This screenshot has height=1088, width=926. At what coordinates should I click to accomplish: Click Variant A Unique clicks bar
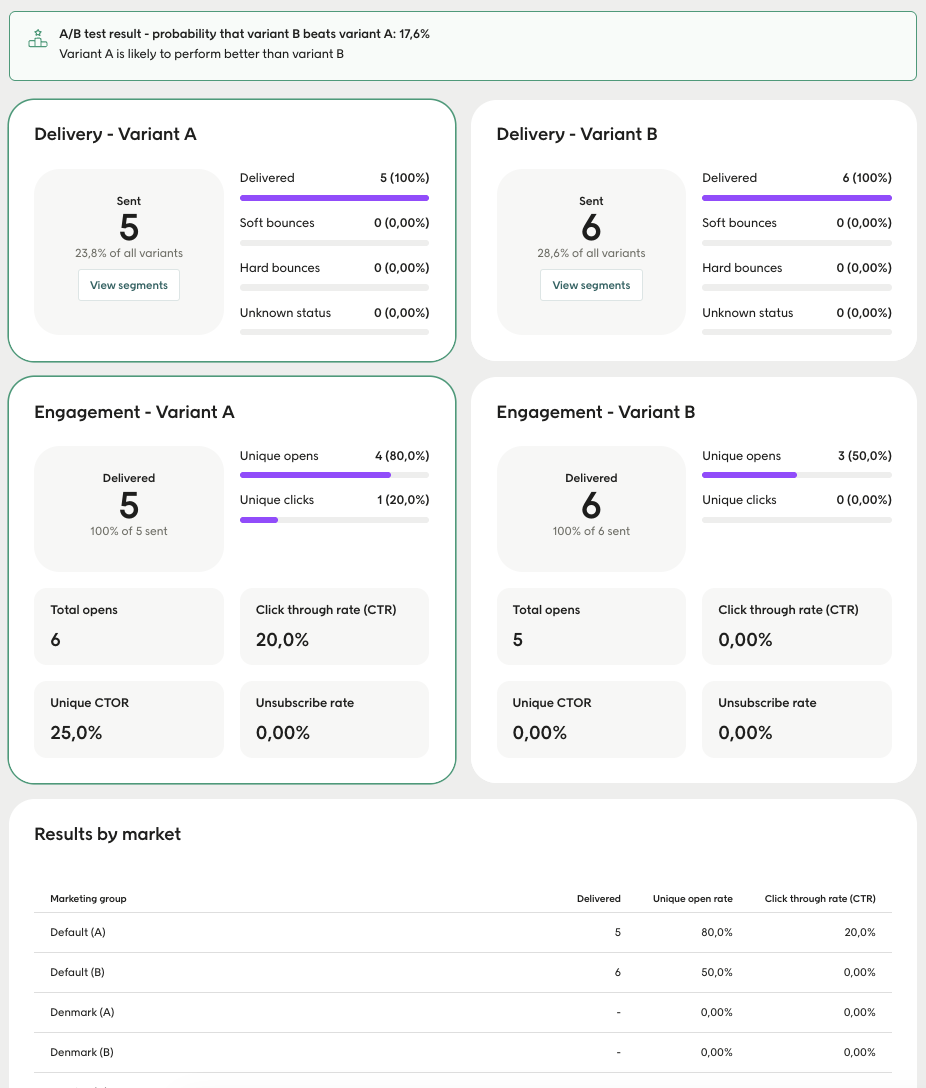[x=334, y=520]
